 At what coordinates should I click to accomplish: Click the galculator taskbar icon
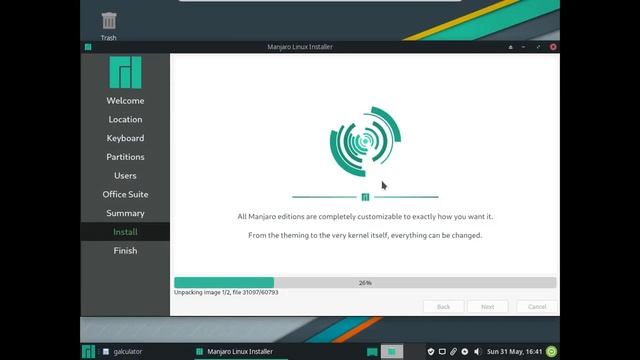(106, 351)
